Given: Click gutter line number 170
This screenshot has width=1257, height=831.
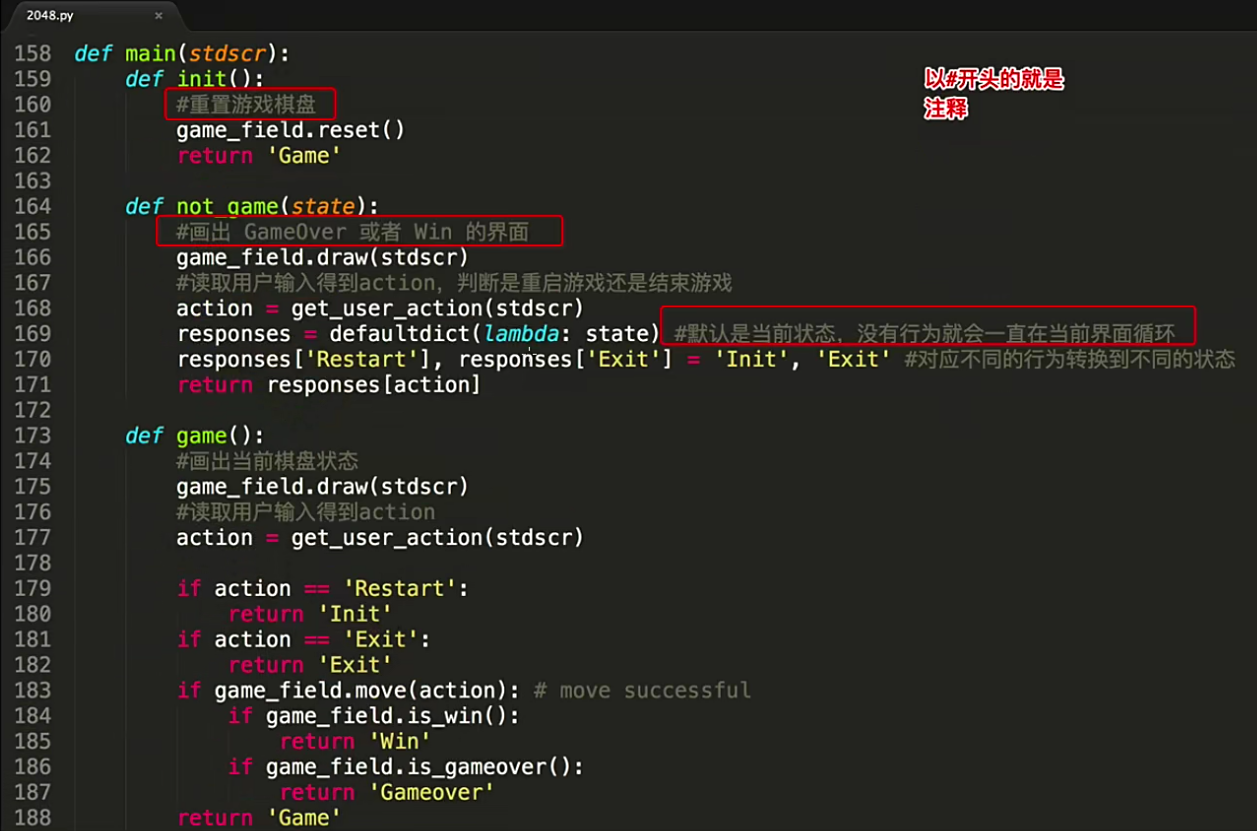Looking at the screenshot, I should pos(33,359).
